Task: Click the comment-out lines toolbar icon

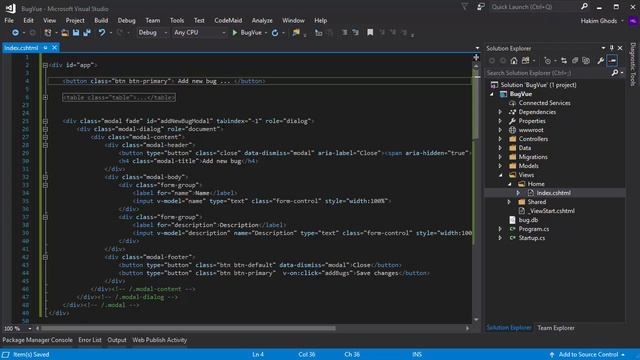Action: click(x=344, y=33)
